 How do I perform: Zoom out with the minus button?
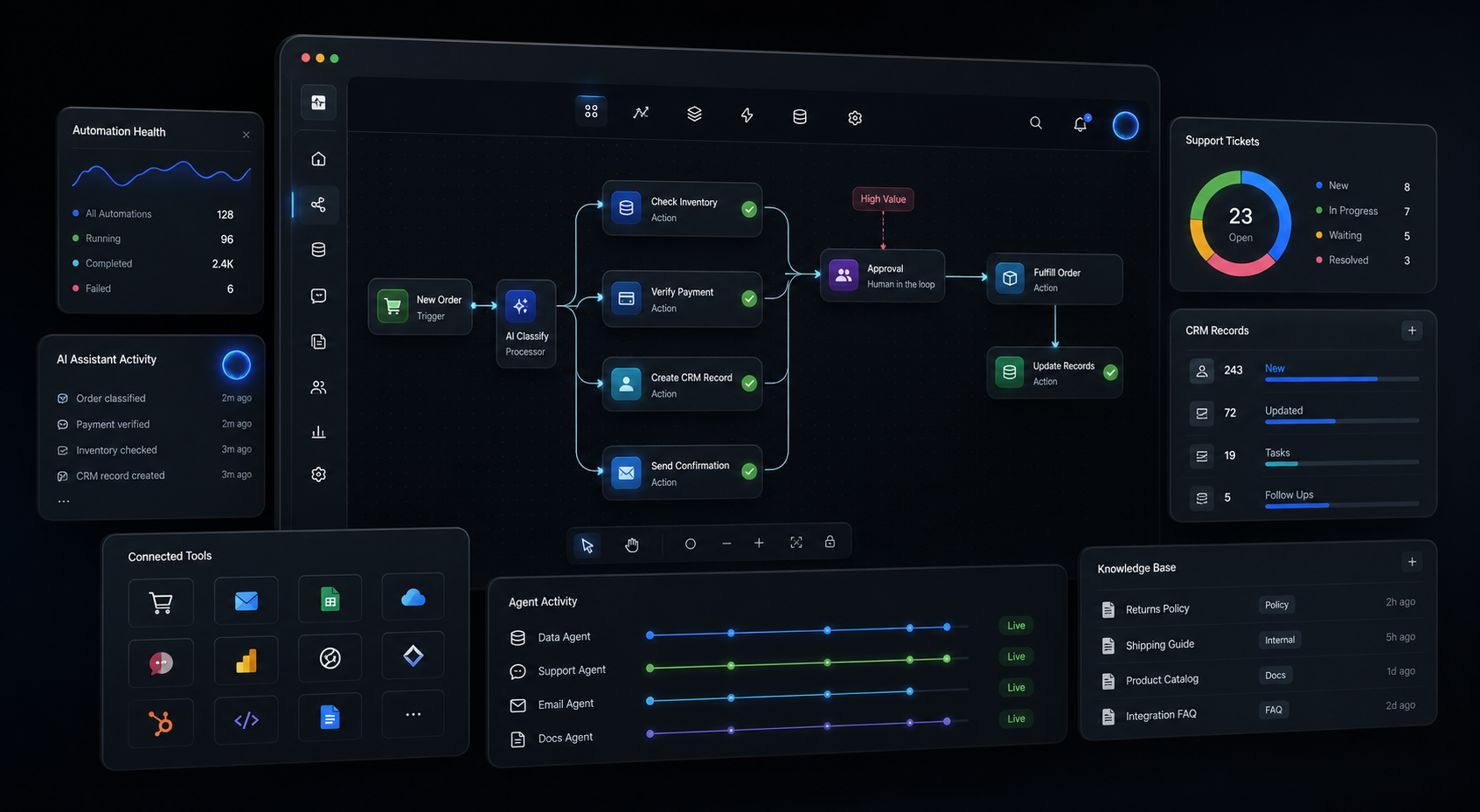tap(726, 544)
